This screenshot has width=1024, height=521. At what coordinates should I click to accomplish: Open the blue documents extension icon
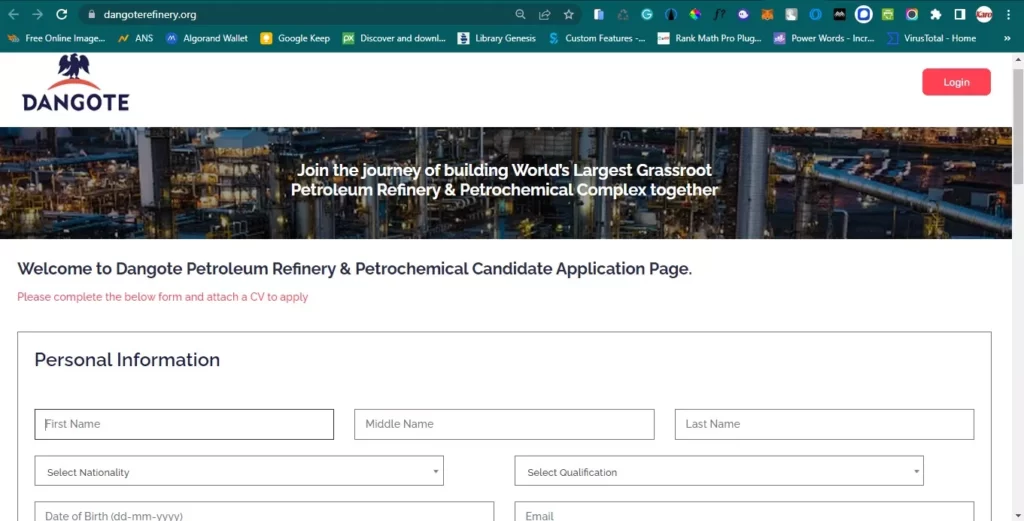(598, 14)
